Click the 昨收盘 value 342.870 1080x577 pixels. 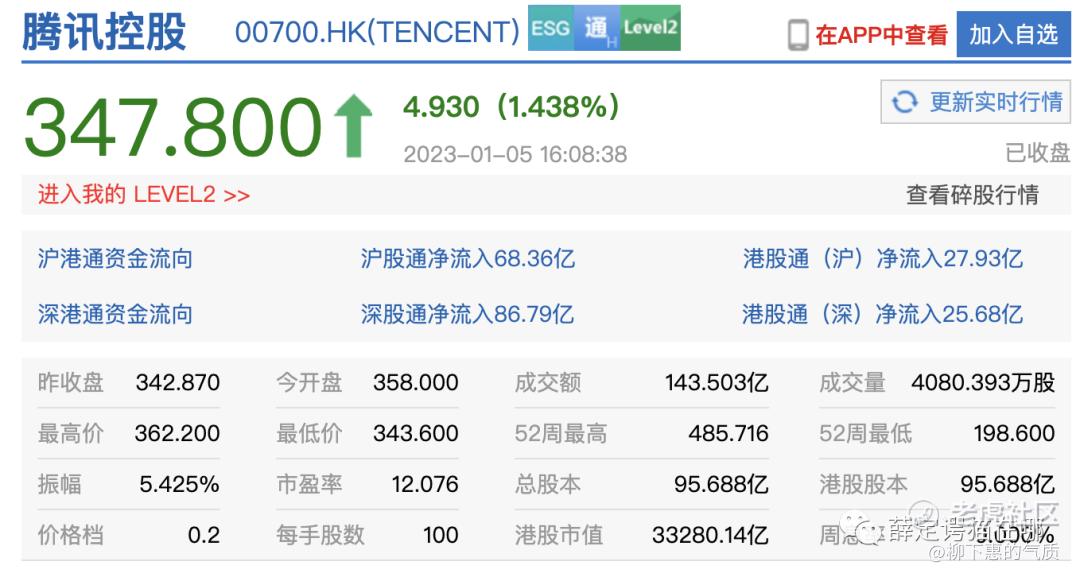pos(178,382)
